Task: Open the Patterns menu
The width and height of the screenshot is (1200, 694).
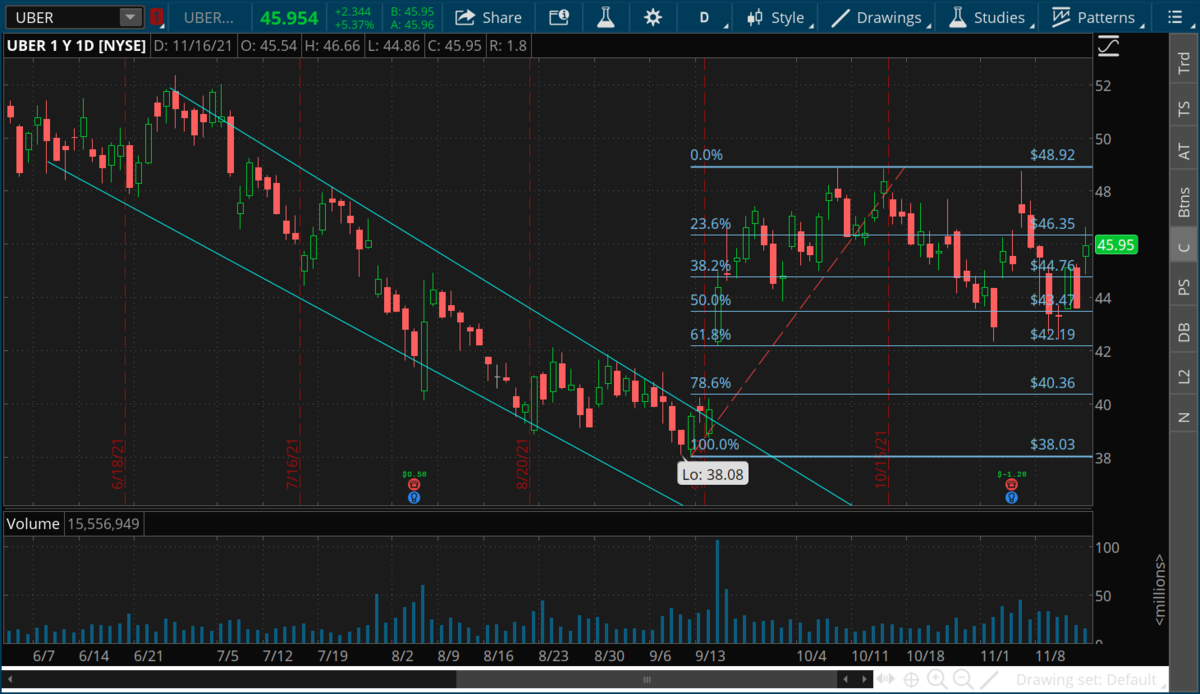Action: (x=1093, y=17)
